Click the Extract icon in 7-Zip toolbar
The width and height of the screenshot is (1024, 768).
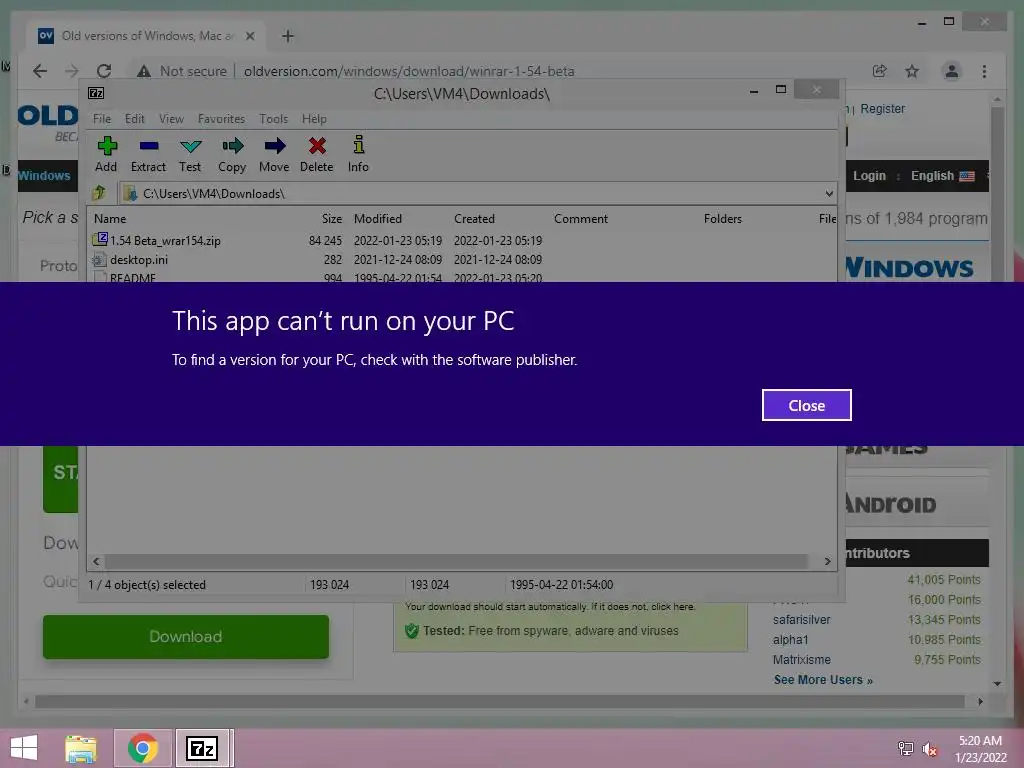tap(148, 155)
